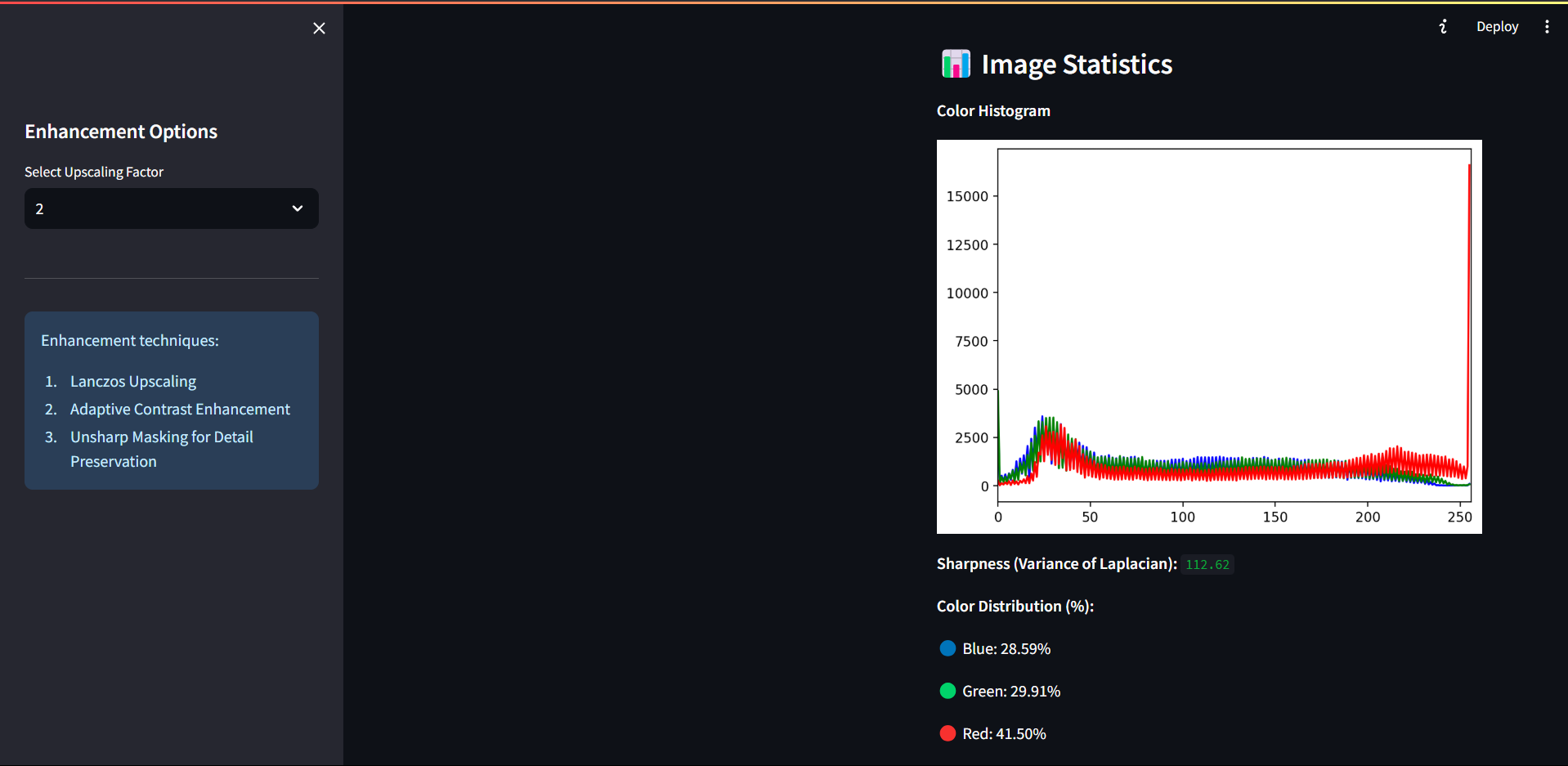Click the Red: 41.50% text
The height and width of the screenshot is (766, 1568).
1004,734
